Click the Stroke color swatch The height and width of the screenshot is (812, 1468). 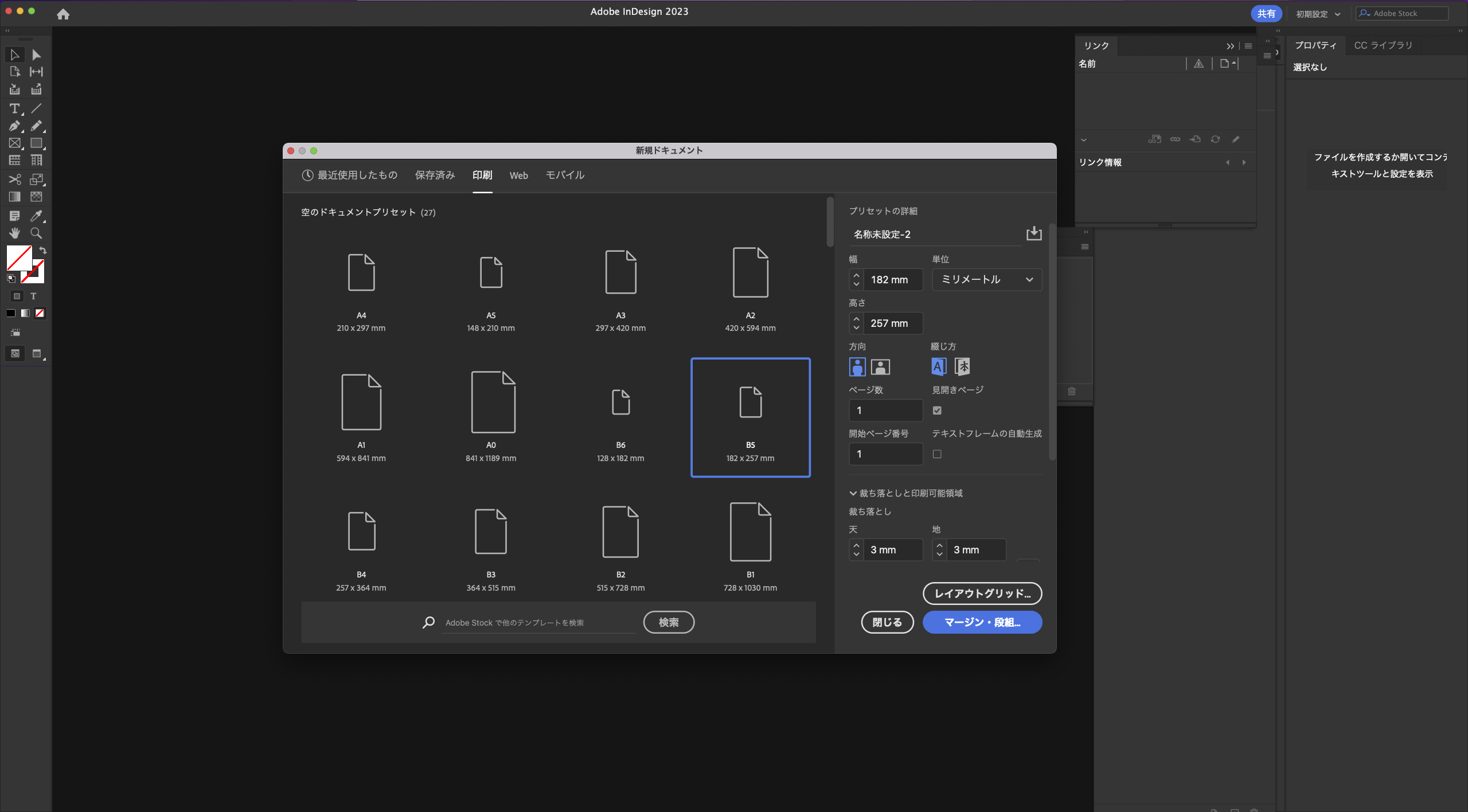click(38, 276)
